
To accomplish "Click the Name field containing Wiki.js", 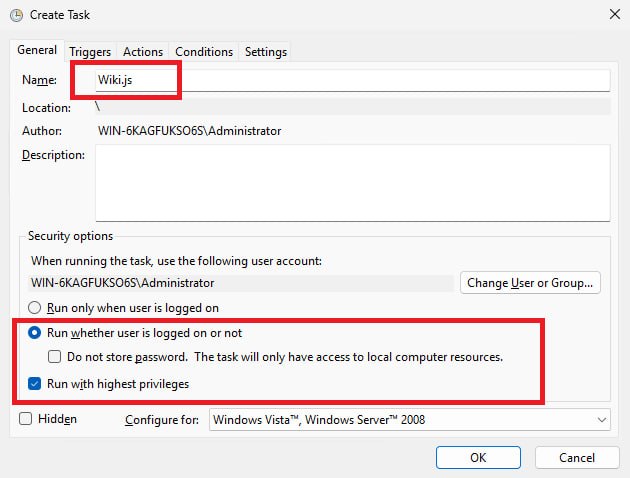I will tap(353, 80).
